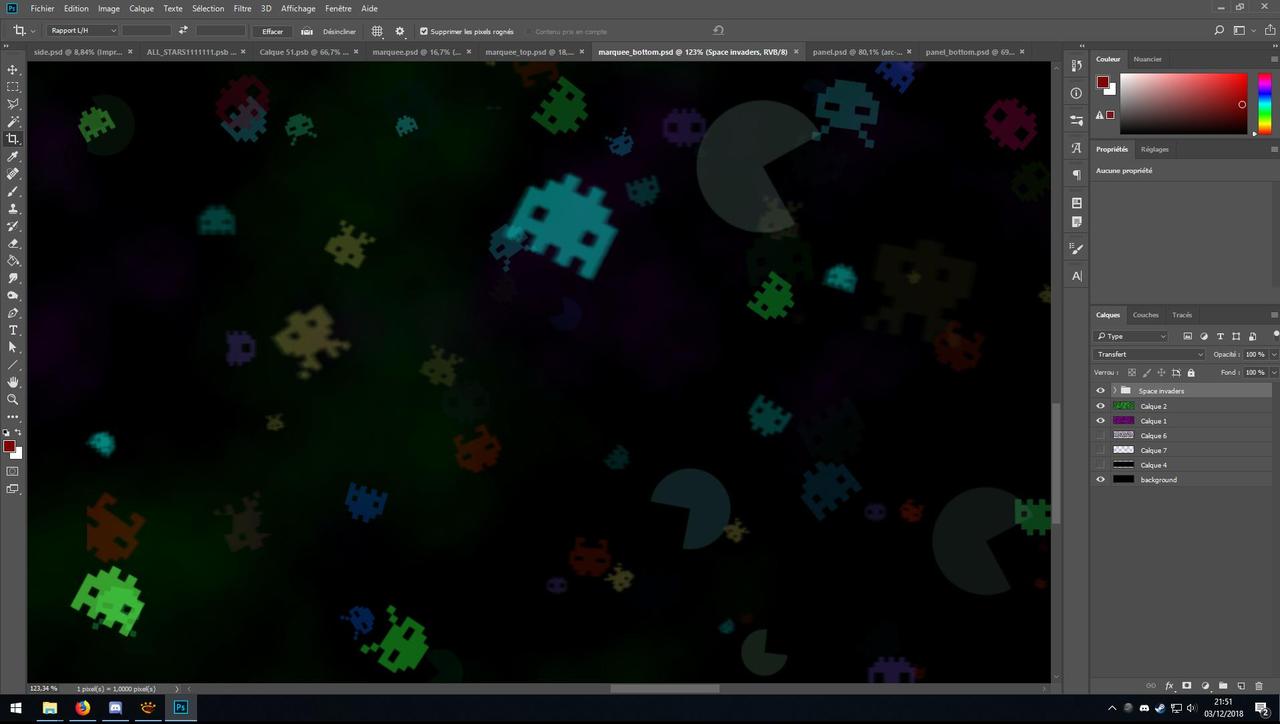Create a new group folder

1223,686
